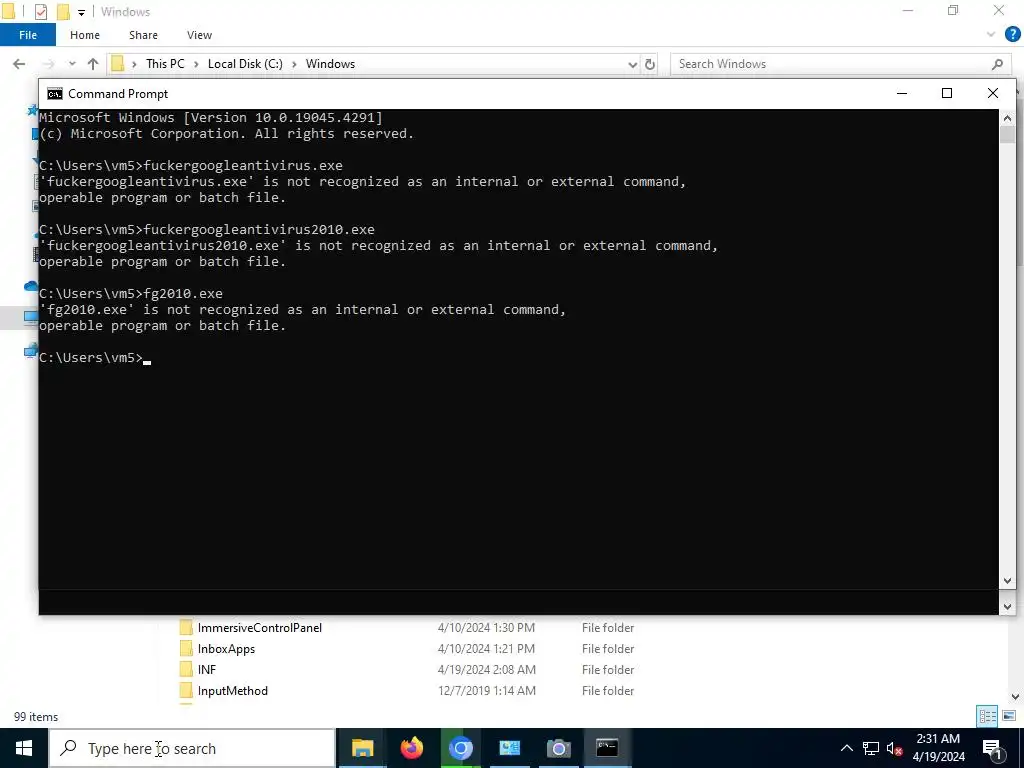Open the Windows Start menu
The width and height of the screenshot is (1024, 768).
(24, 748)
